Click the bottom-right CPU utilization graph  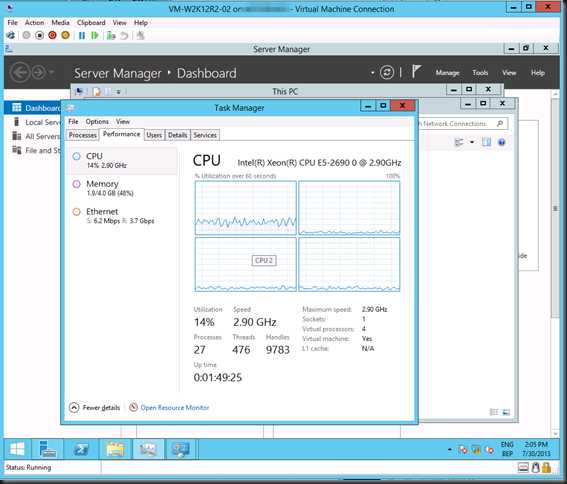pyautogui.click(x=349, y=264)
